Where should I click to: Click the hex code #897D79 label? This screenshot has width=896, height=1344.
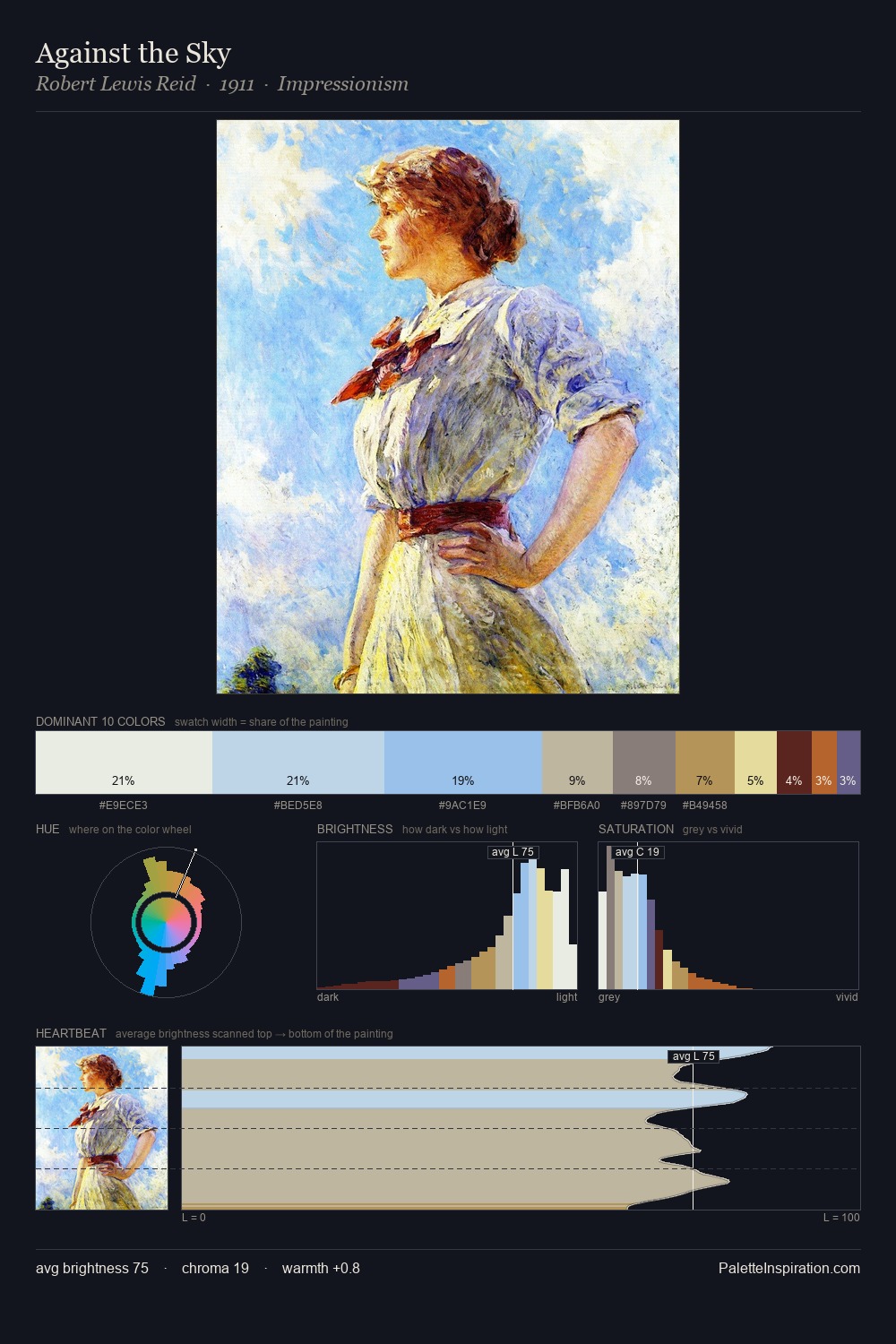pyautogui.click(x=643, y=806)
